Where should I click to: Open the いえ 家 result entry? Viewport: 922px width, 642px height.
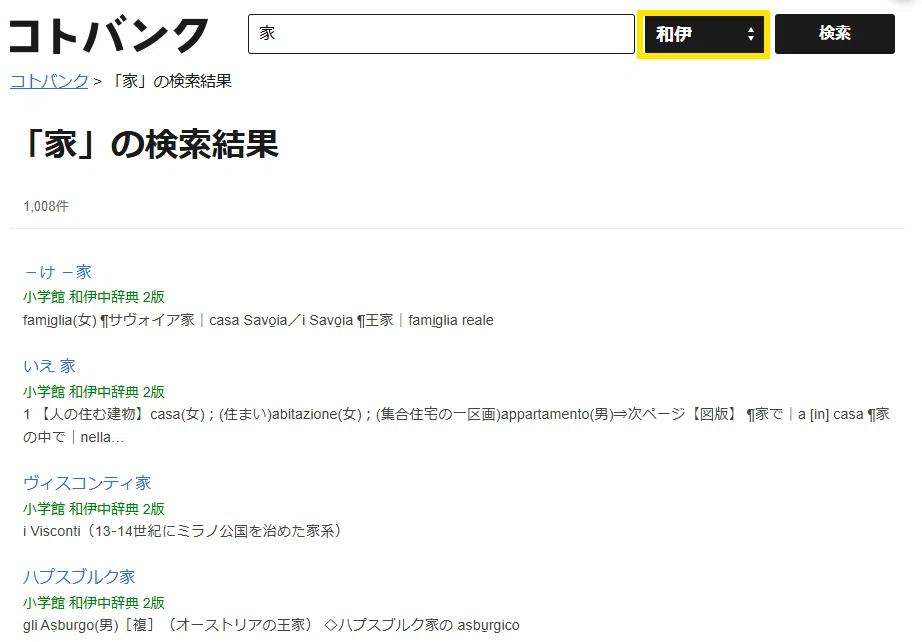pos(49,366)
